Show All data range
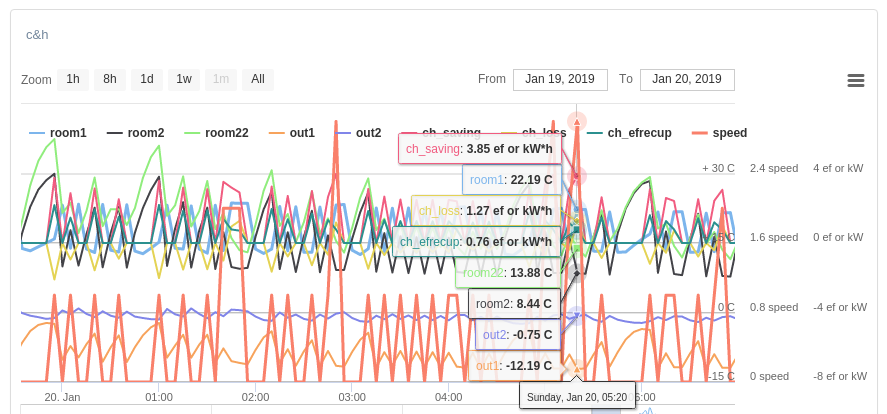 click(x=258, y=80)
